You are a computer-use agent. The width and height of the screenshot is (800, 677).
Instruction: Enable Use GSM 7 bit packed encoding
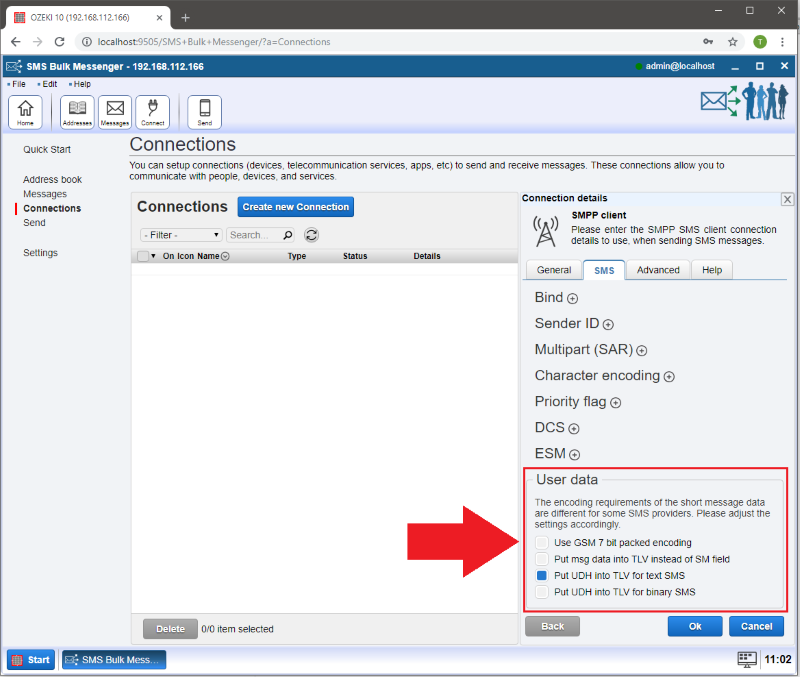542,543
